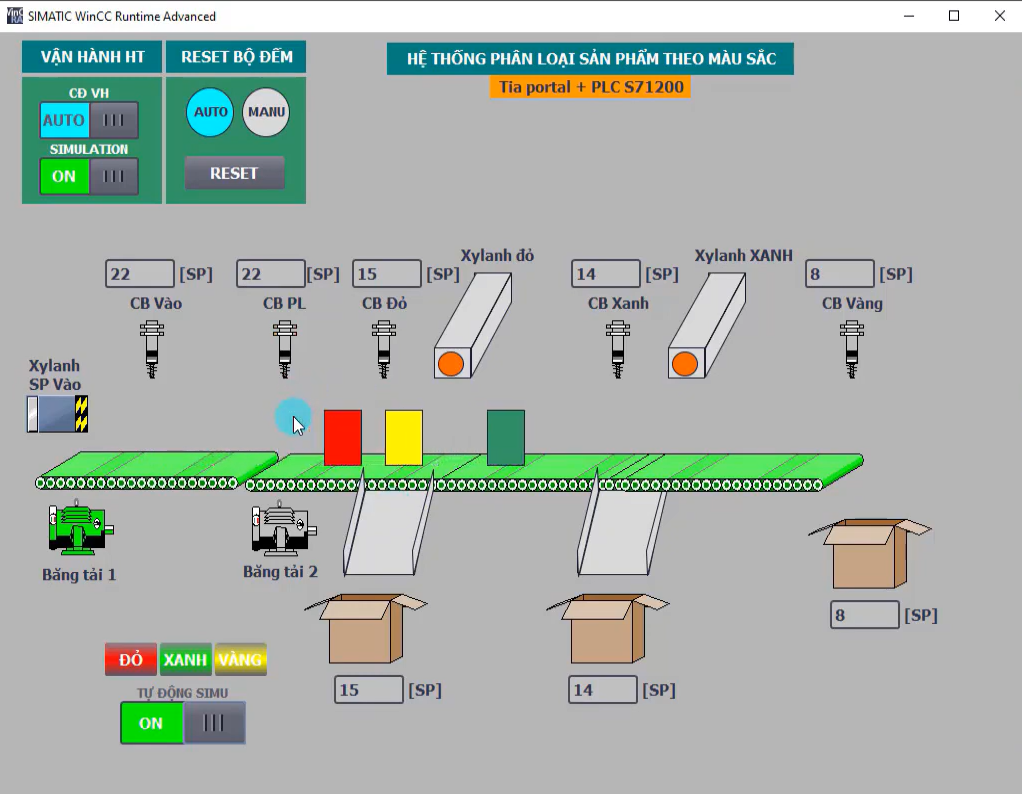Click the Băng tải 1 label

pyautogui.click(x=79, y=575)
